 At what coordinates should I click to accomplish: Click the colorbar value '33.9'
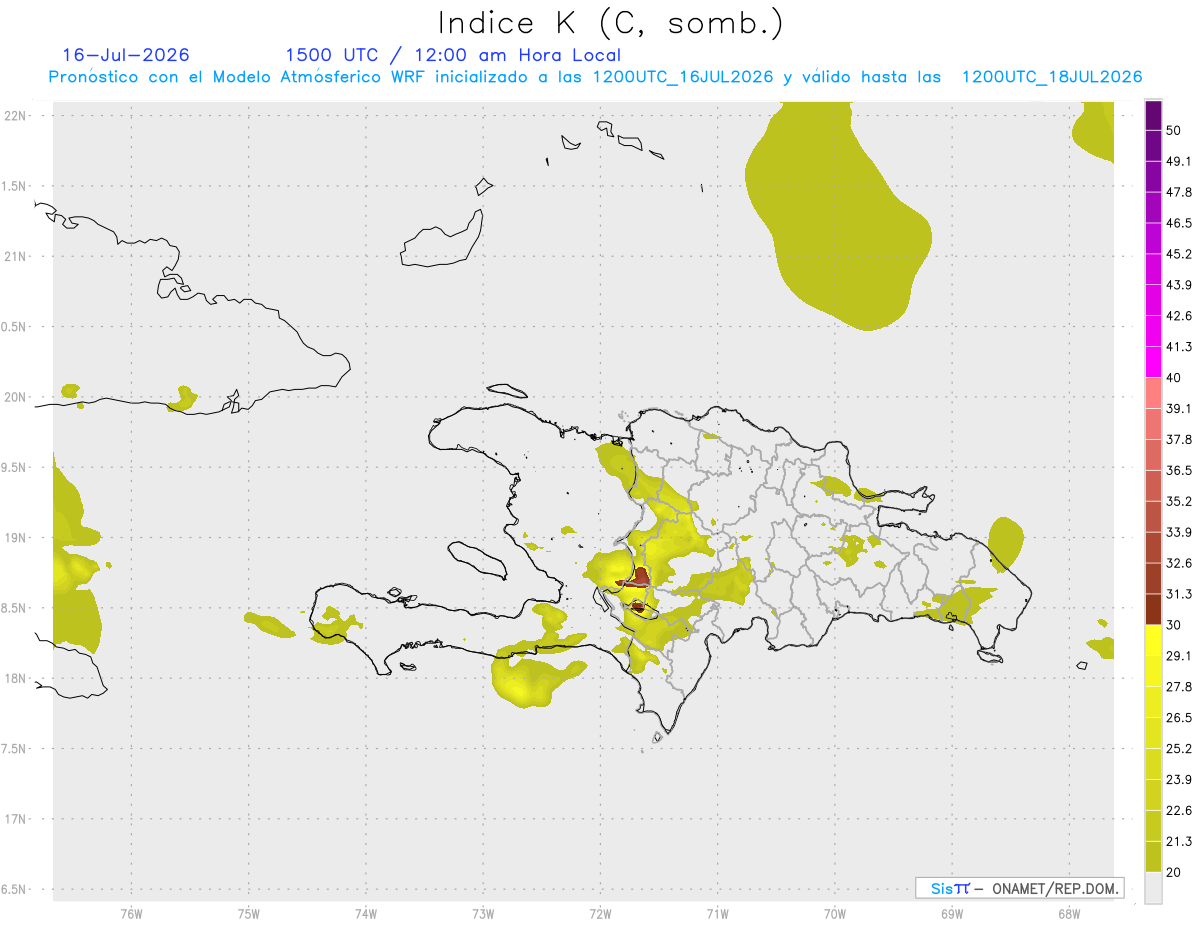(1179, 532)
